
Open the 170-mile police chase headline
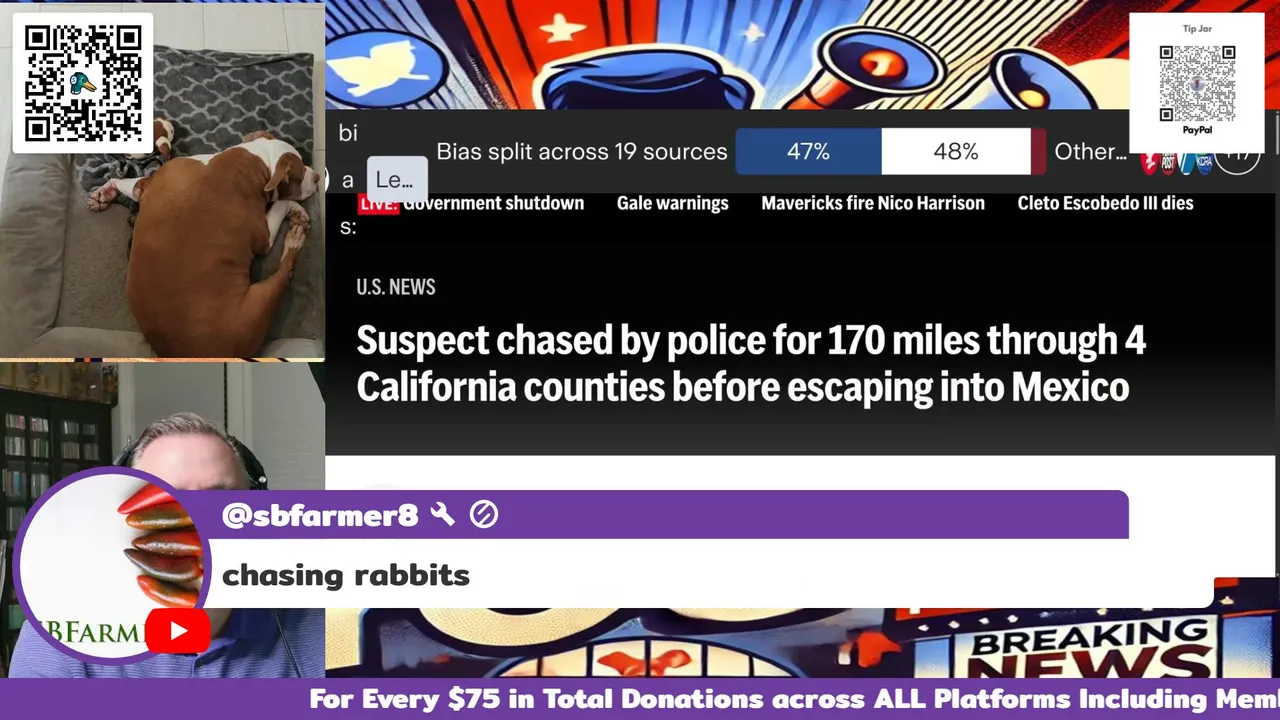[x=751, y=363]
